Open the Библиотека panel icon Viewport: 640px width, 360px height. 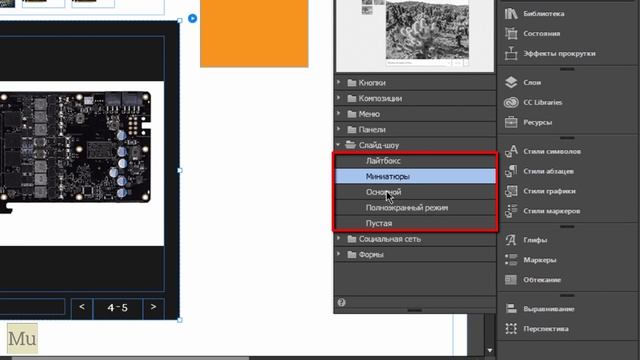(511, 13)
